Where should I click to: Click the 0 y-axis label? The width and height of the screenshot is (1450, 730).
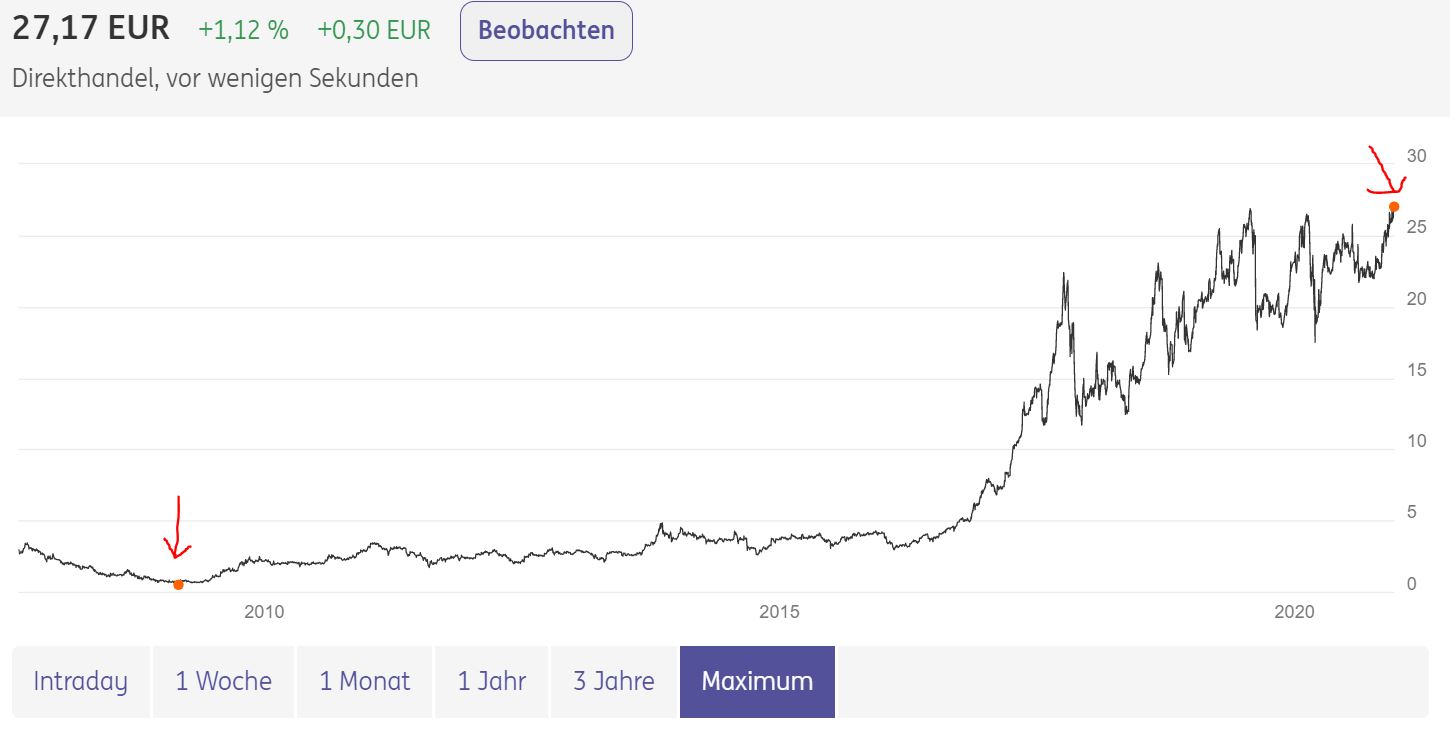click(1411, 584)
